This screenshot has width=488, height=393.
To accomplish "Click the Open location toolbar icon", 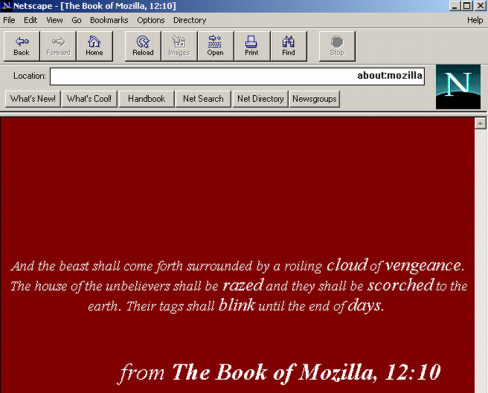I will pyautogui.click(x=215, y=46).
